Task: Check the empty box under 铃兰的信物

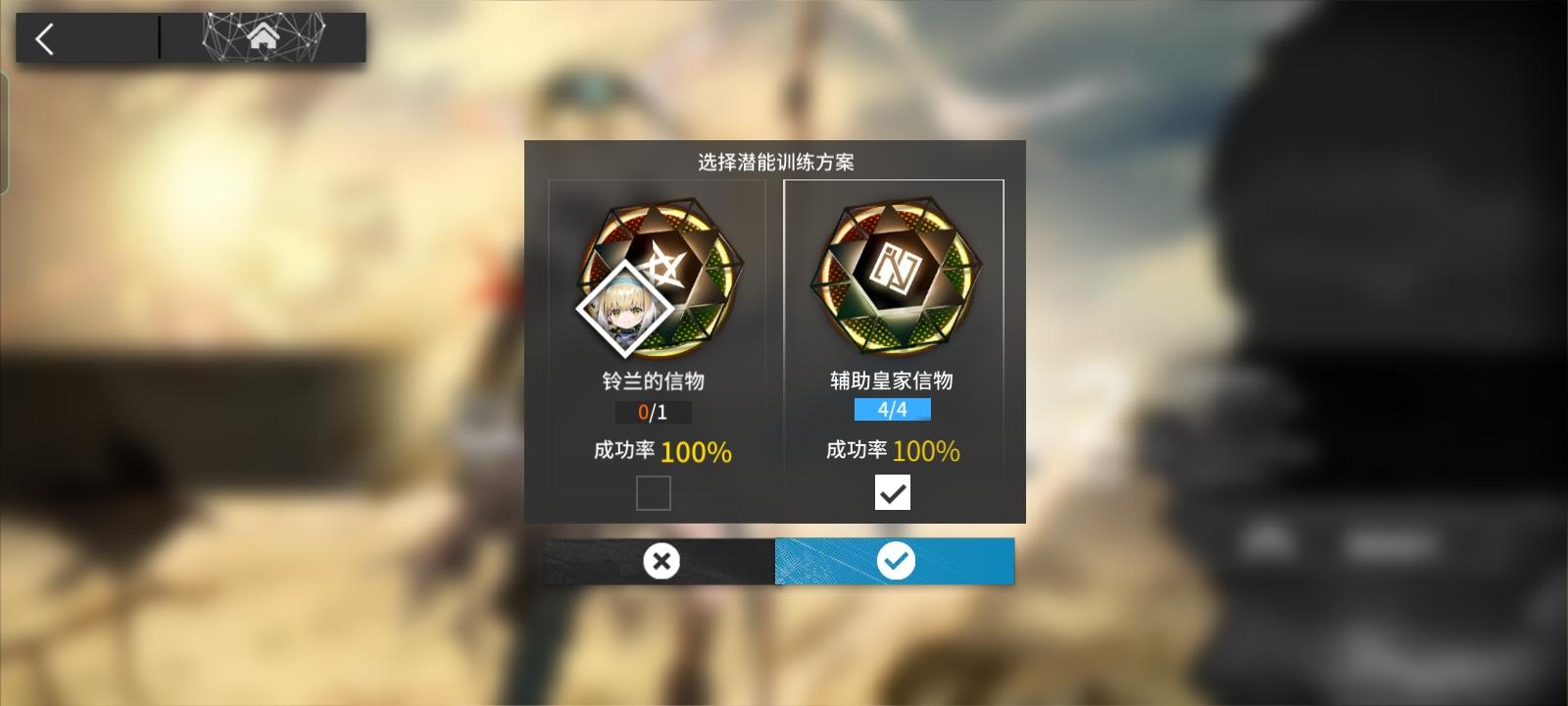Action: click(654, 492)
